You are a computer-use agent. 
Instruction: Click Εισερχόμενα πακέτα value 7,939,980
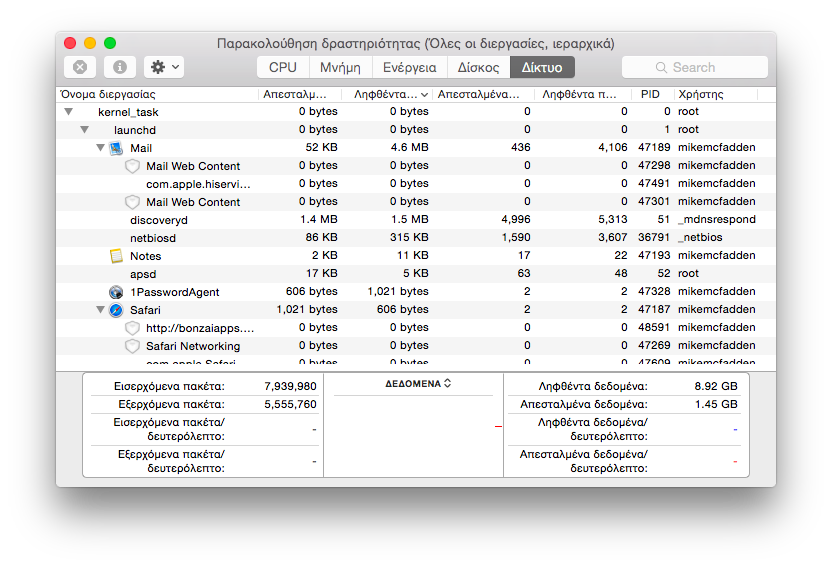(x=290, y=387)
